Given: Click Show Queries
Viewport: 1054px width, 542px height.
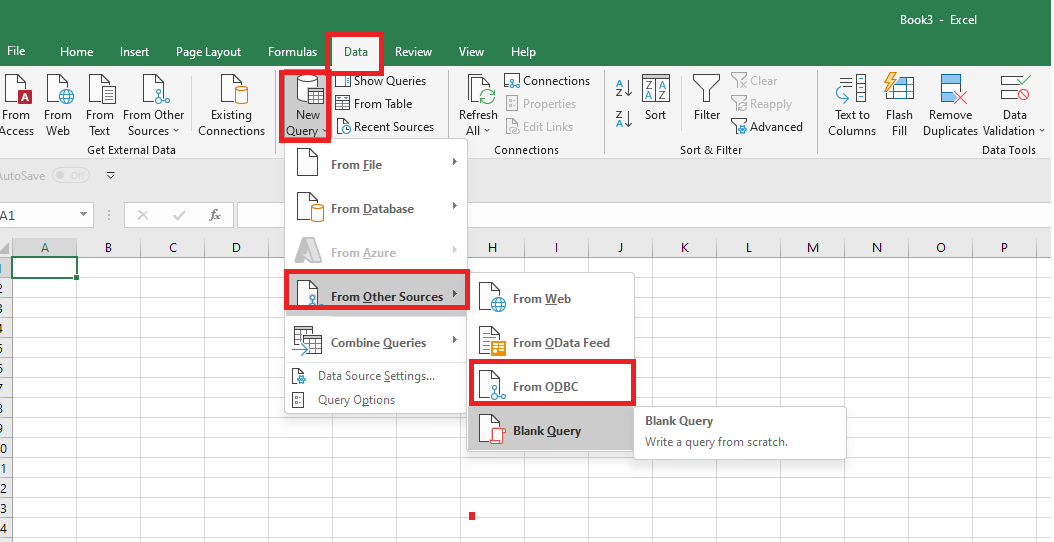Looking at the screenshot, I should coord(380,81).
